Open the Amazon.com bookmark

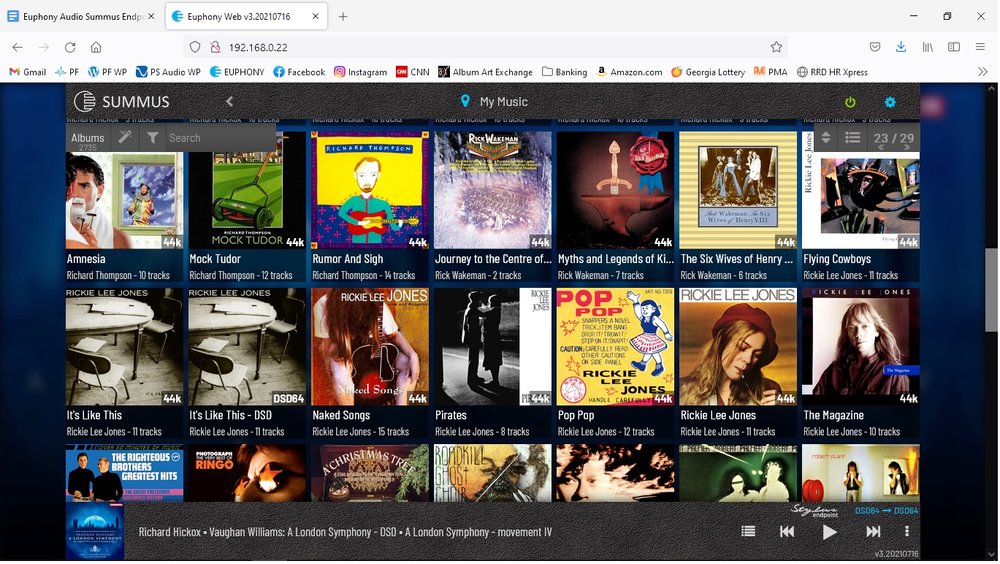click(629, 72)
